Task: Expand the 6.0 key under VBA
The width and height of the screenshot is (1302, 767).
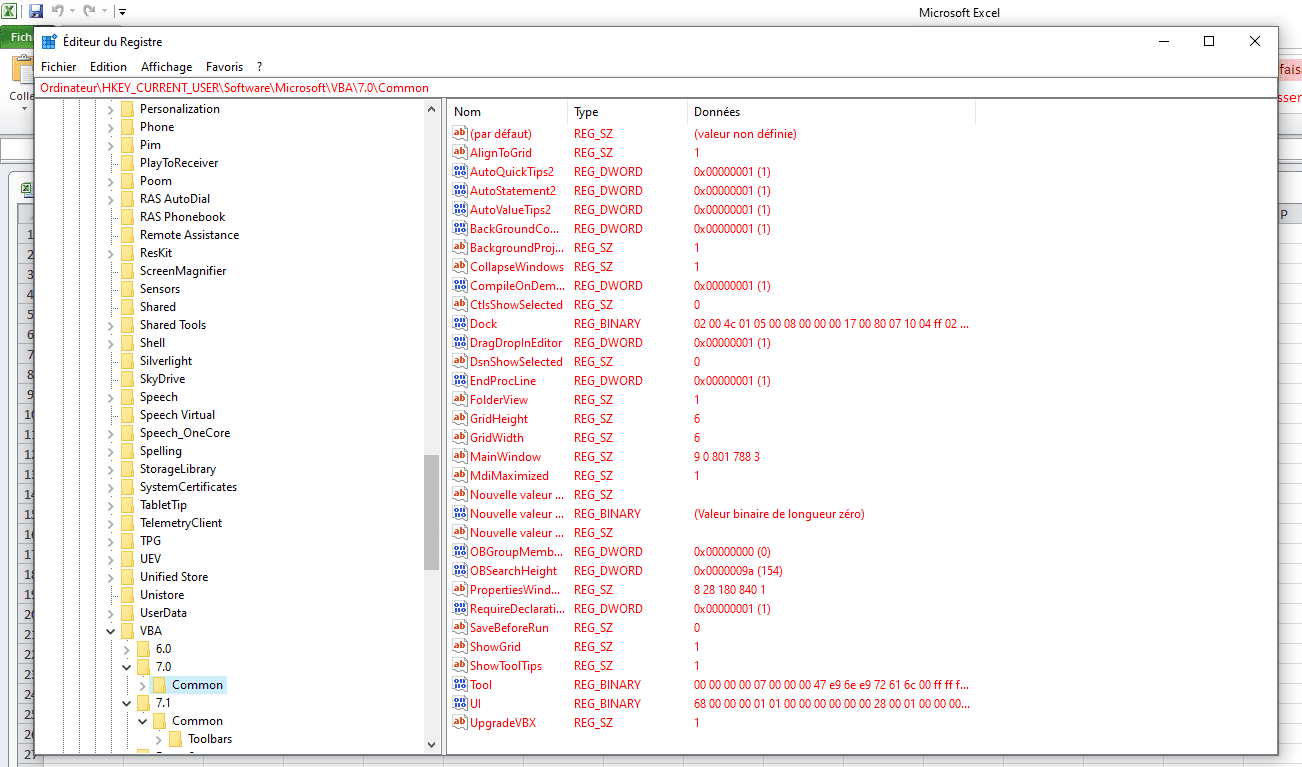Action: click(x=126, y=649)
